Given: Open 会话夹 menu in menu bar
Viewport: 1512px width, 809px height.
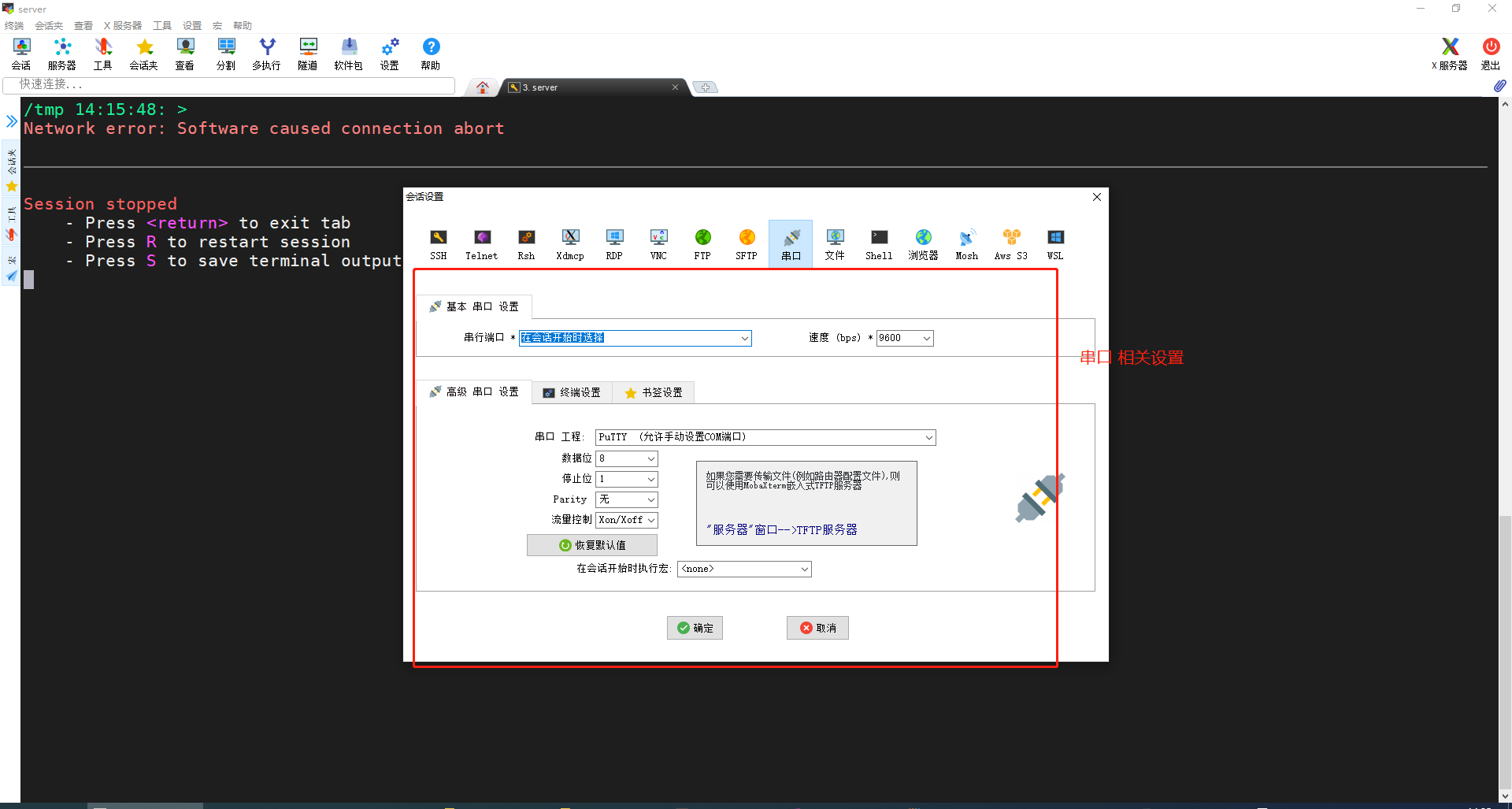Looking at the screenshot, I should (x=49, y=26).
